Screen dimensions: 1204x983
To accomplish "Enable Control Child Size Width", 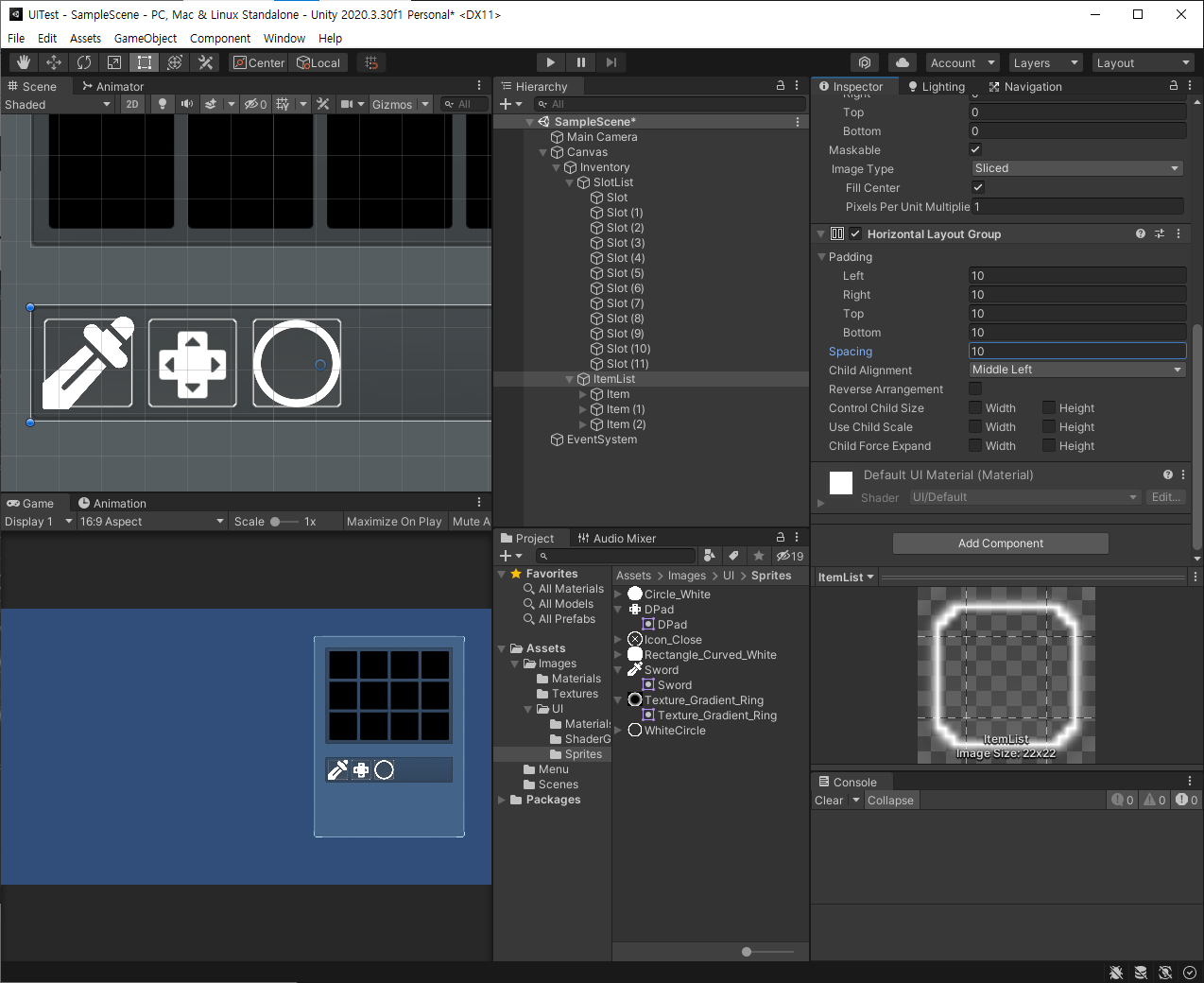I will [975, 407].
